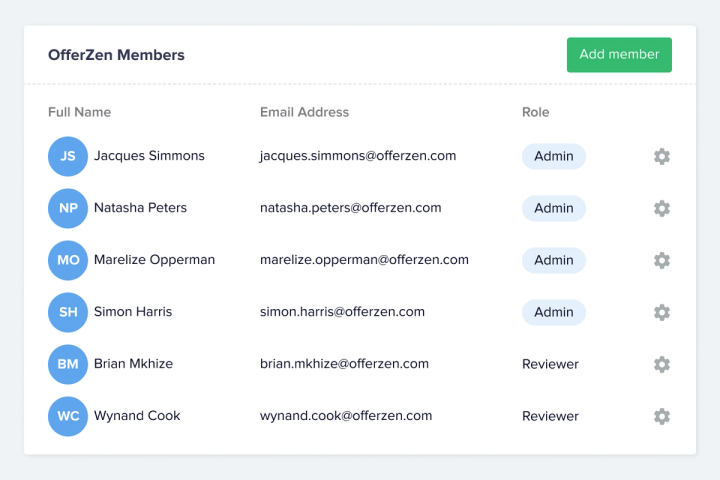This screenshot has height=480, width=720.
Task: Click the Full Name column header
Action: click(79, 112)
